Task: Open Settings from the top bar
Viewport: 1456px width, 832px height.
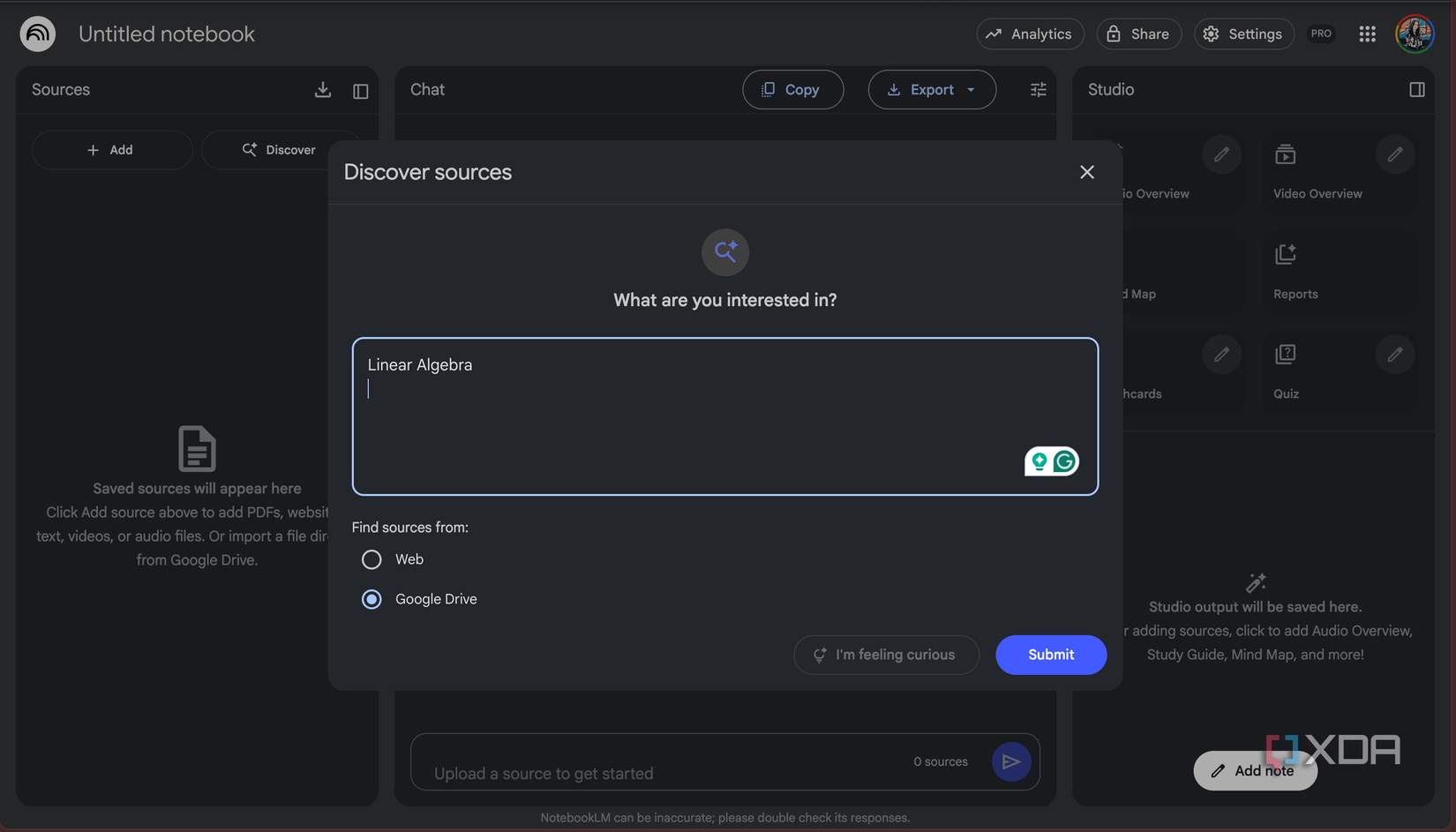Action: tap(1243, 34)
